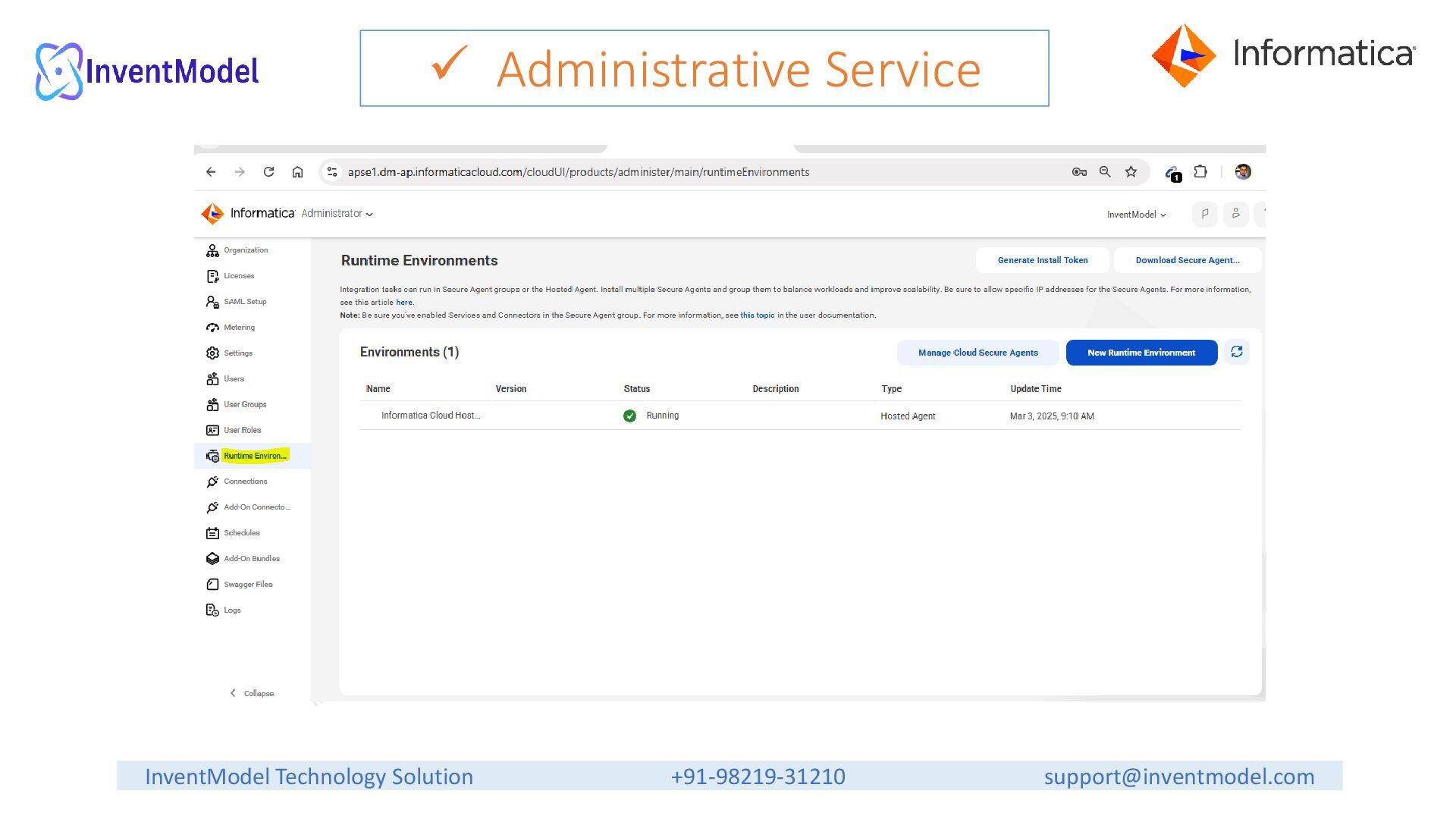Open Add-On Connectors in the sidebar
This screenshot has width=1456, height=819.
[253, 507]
